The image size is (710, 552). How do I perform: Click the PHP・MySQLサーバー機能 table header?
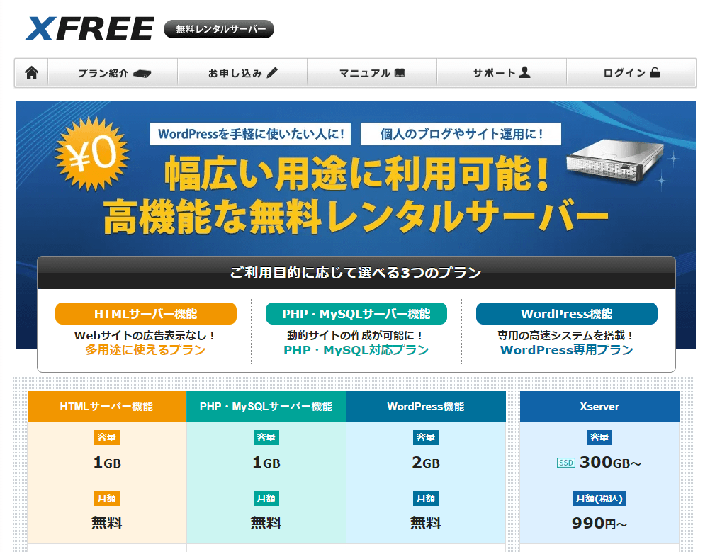(266, 406)
